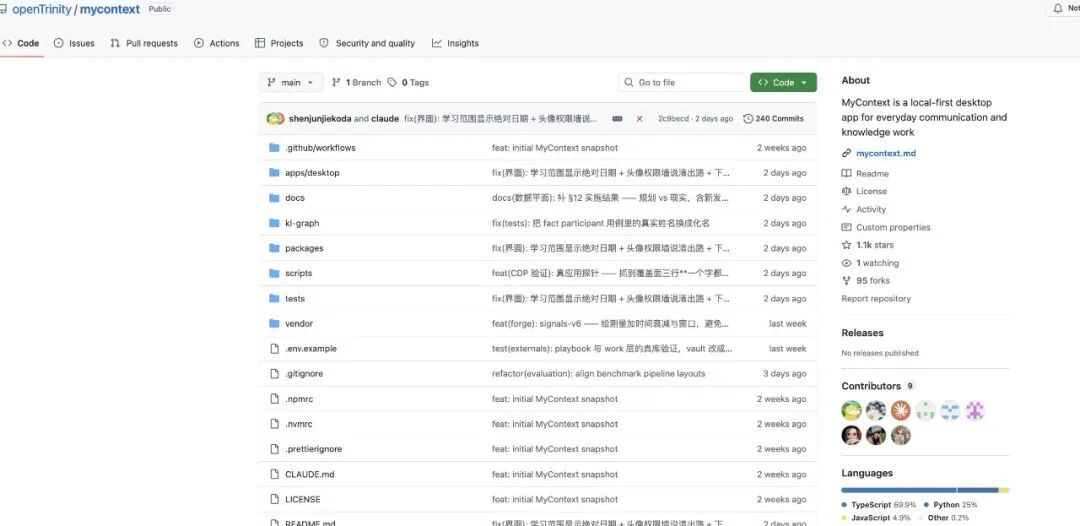Viewport: 1080px width, 526px height.
Task: Open the Pull requests tab
Action: click(144, 43)
